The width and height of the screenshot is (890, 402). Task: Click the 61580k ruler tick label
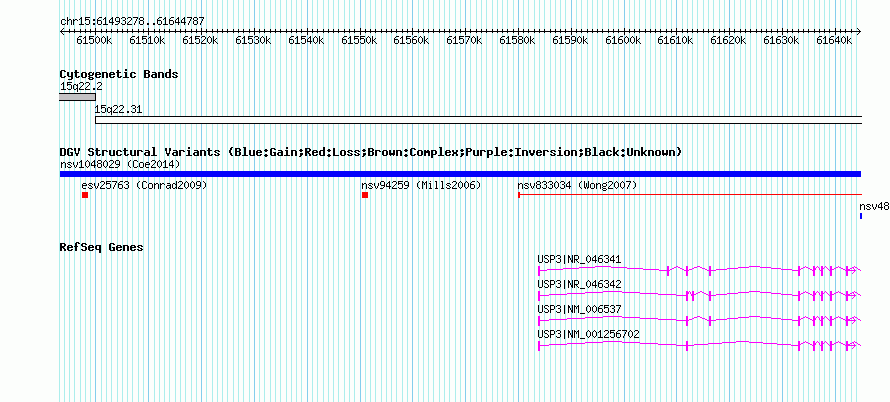(x=517, y=40)
